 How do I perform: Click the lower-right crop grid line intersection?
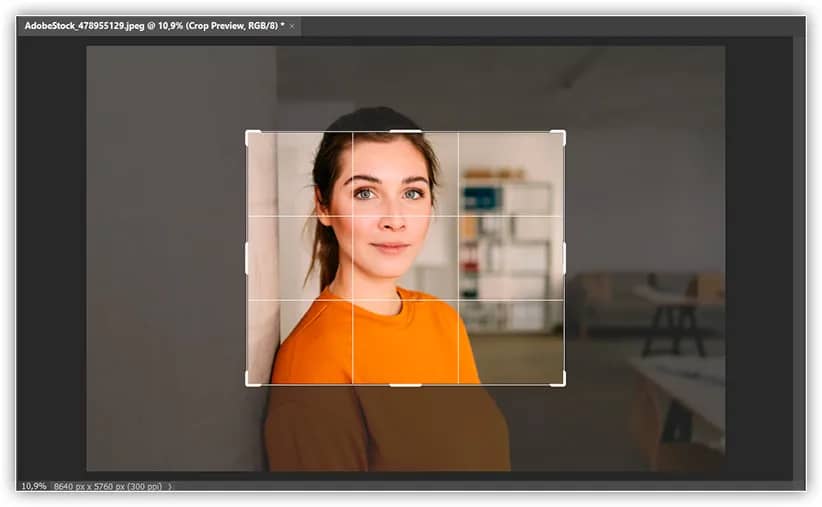coord(458,300)
